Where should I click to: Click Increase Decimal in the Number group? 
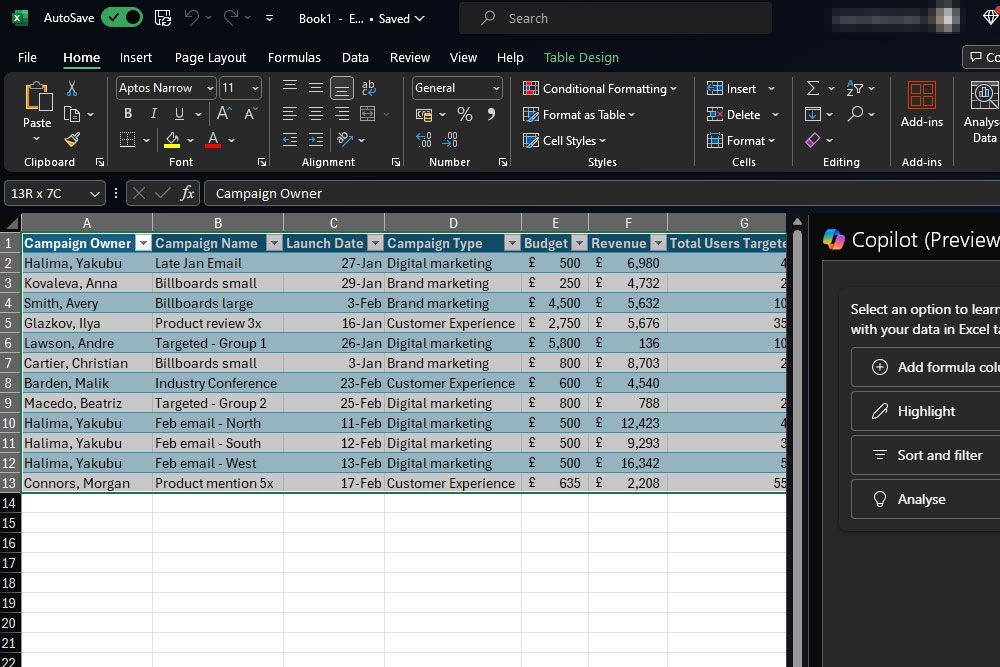click(x=423, y=140)
